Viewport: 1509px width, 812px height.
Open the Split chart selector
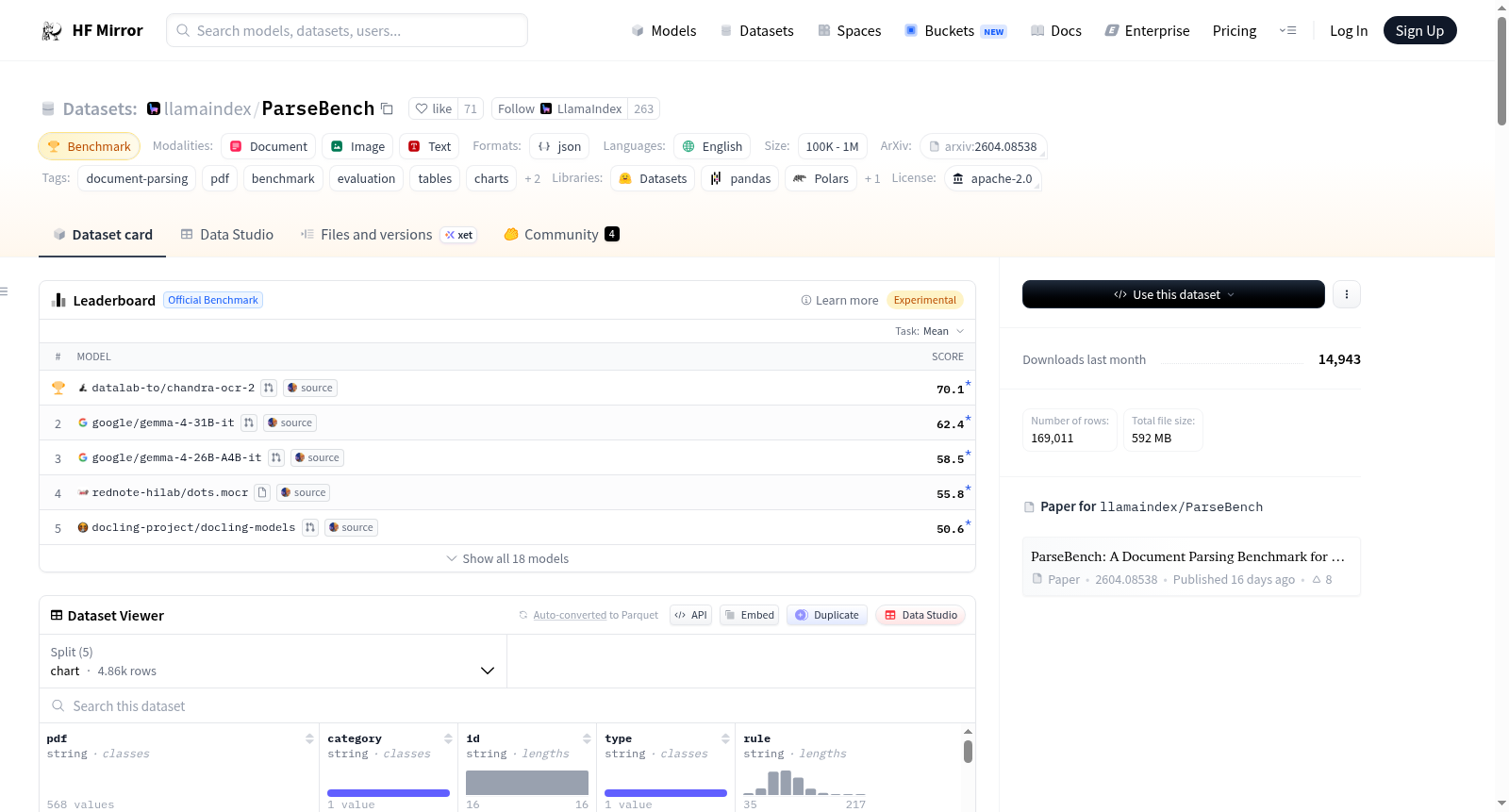click(273, 661)
